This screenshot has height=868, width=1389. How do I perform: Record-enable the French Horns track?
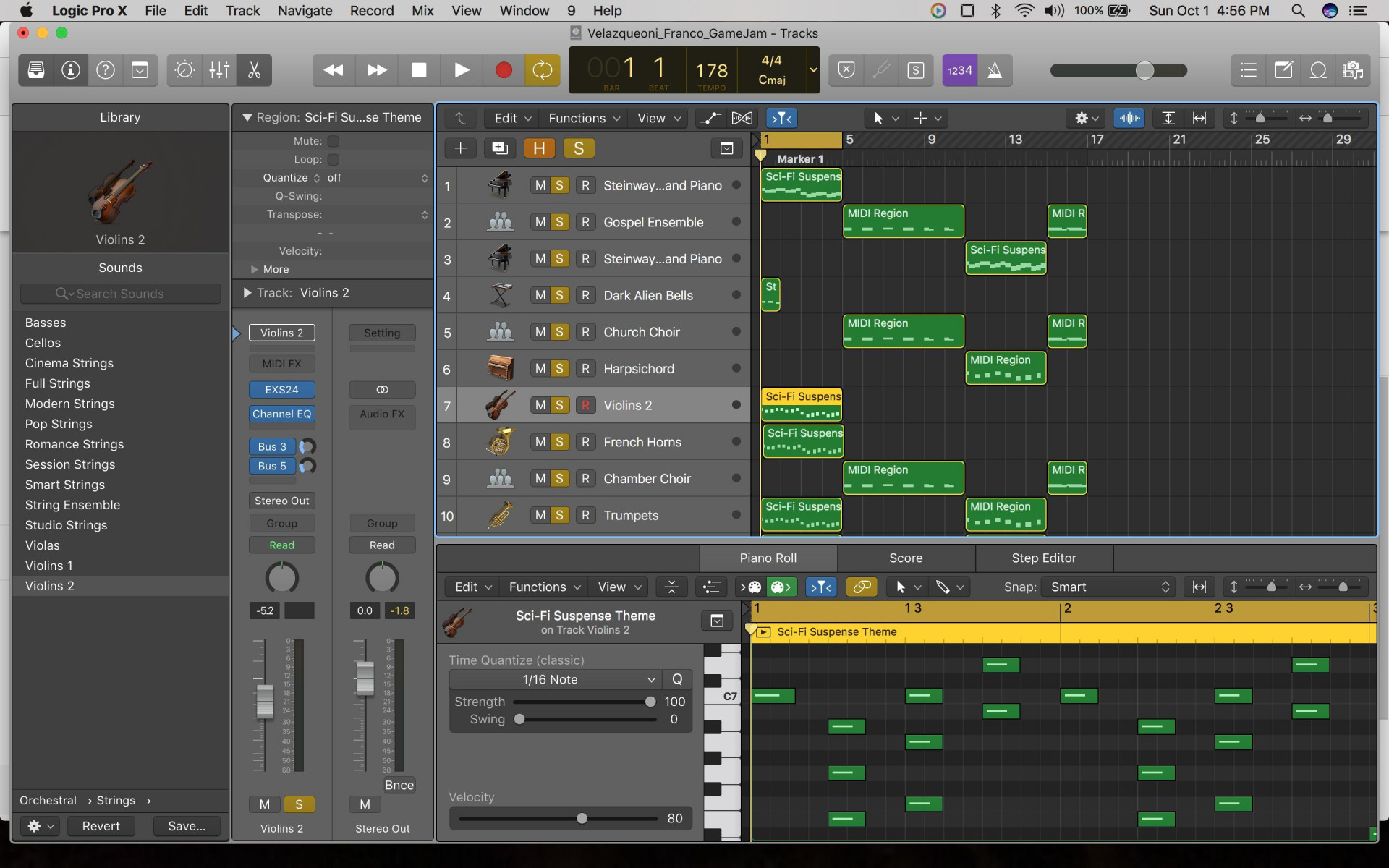[585, 441]
